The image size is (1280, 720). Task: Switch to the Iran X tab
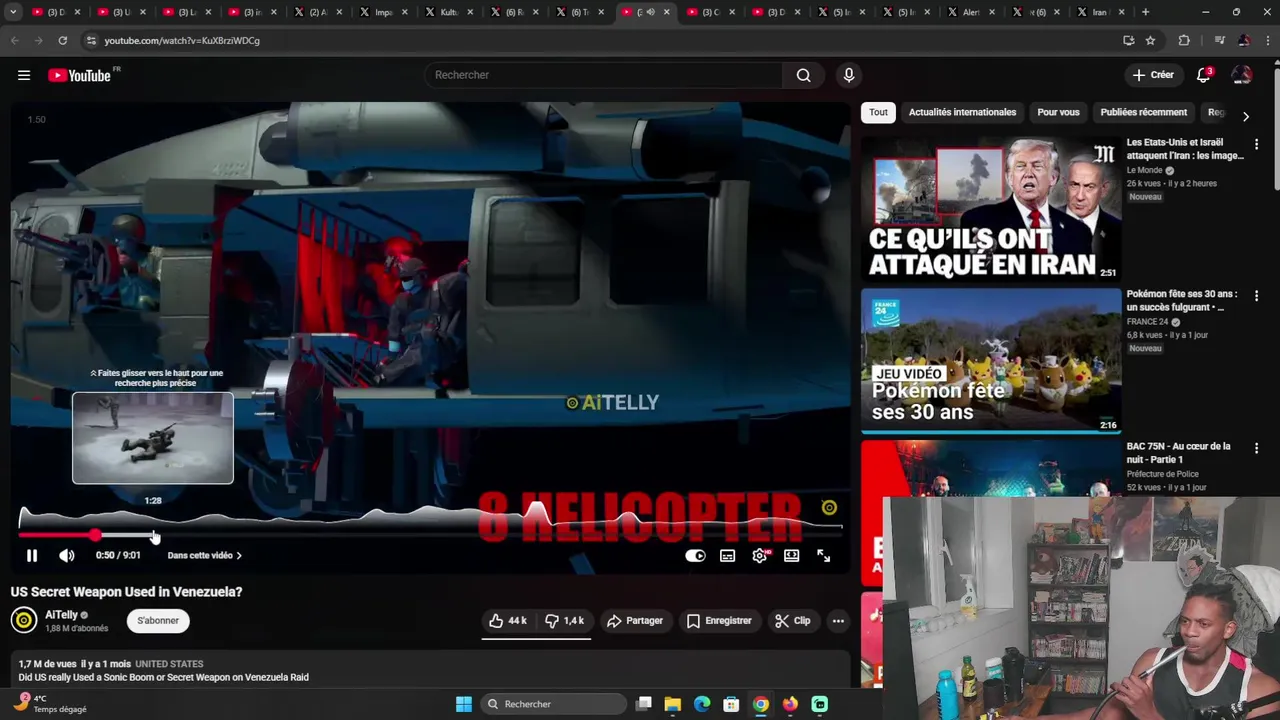coord(1100,12)
